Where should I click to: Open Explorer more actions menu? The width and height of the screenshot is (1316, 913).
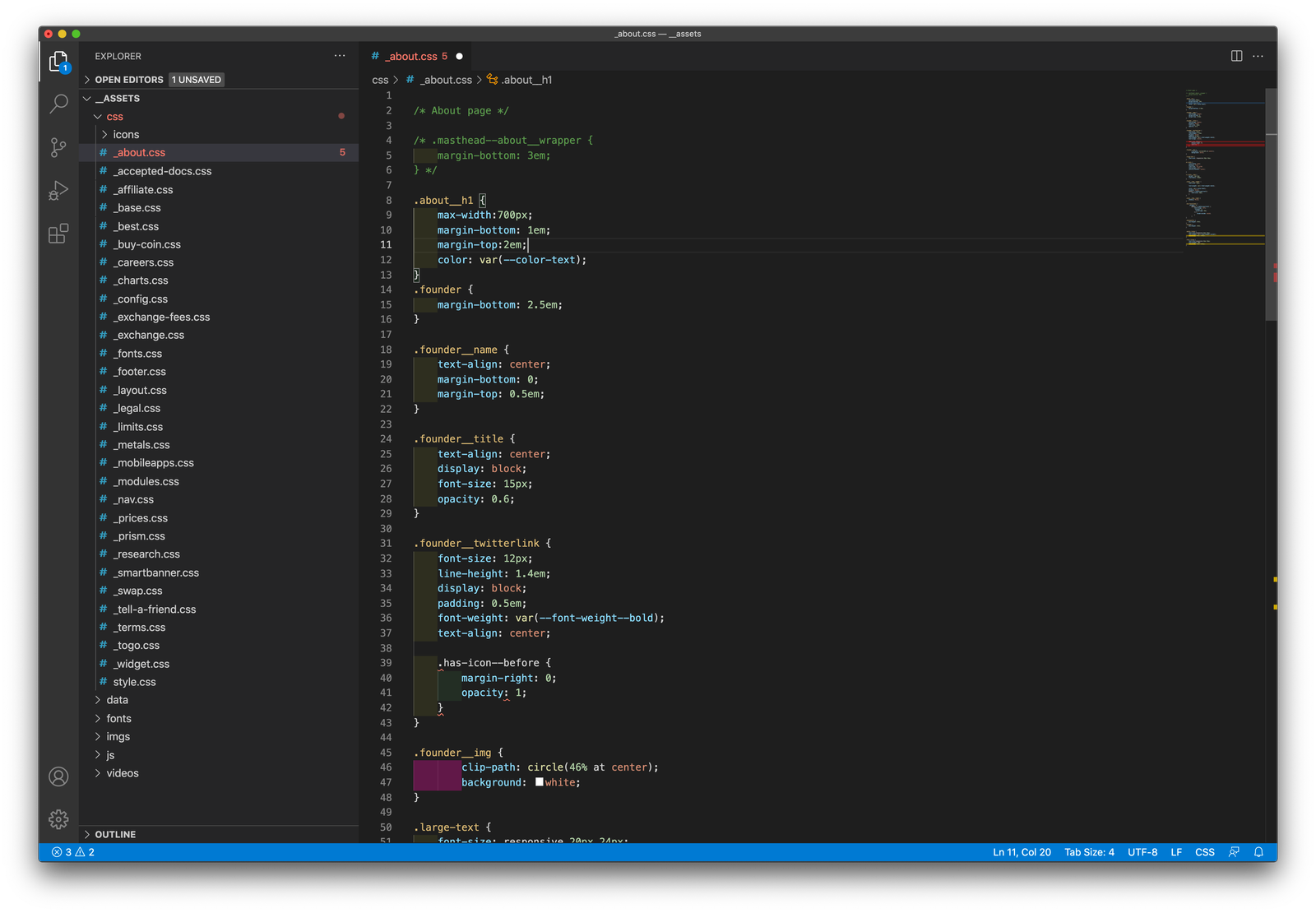tap(340, 56)
